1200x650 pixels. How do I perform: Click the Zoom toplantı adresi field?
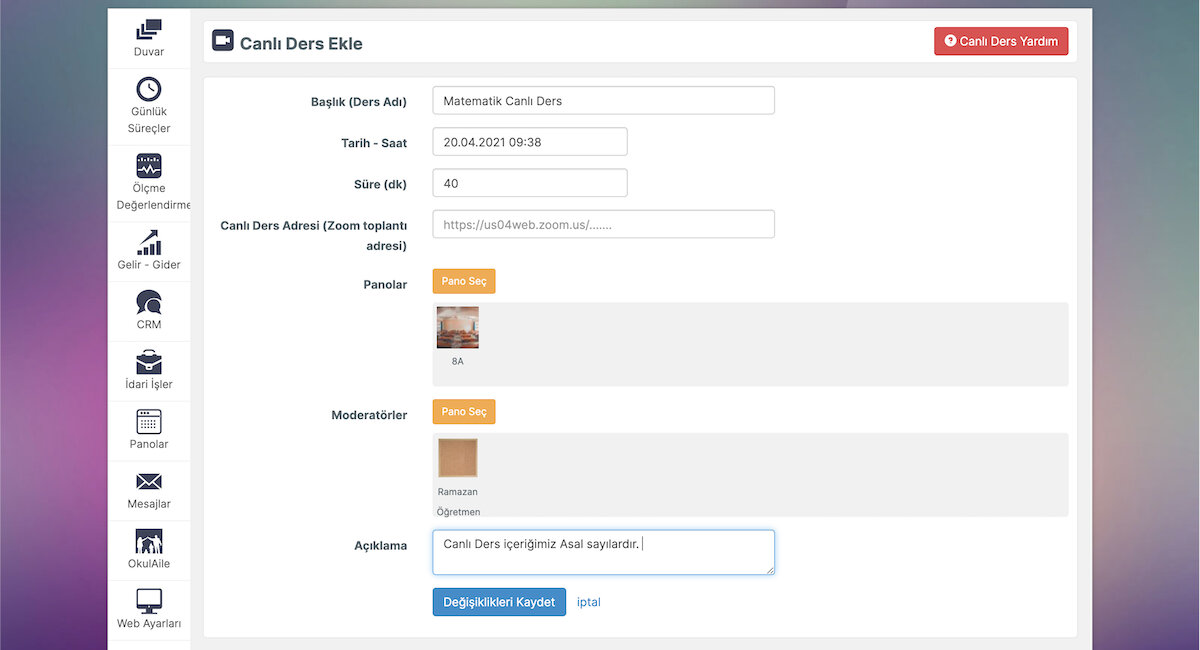coord(604,224)
